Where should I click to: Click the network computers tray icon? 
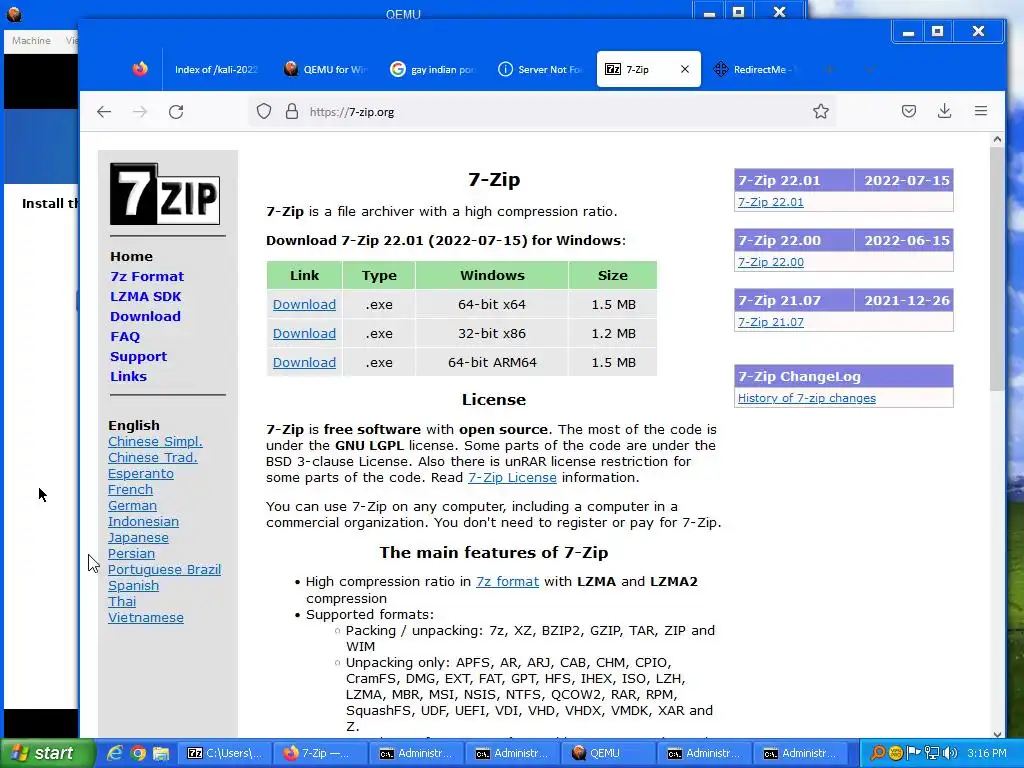pyautogui.click(x=933, y=753)
